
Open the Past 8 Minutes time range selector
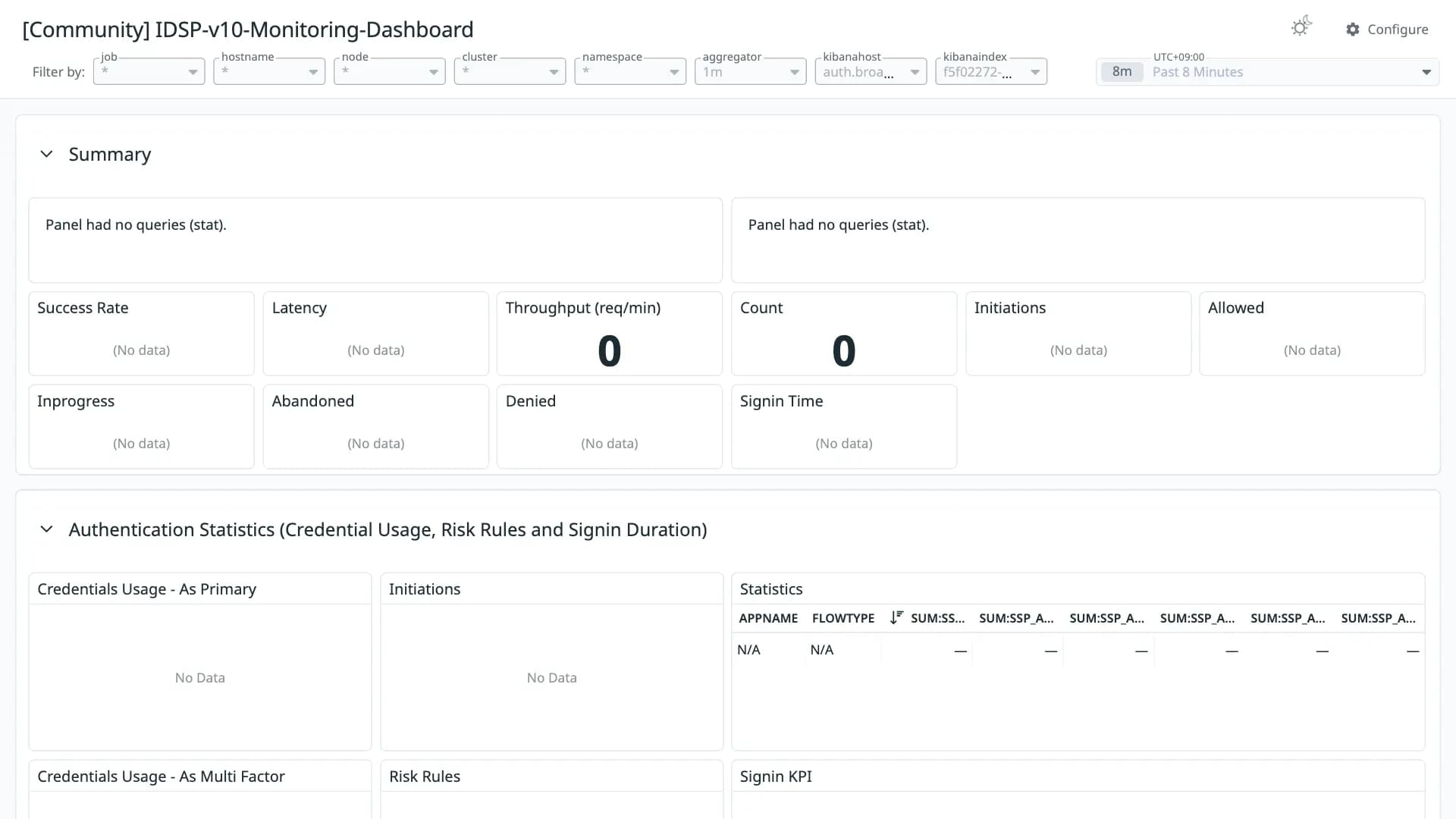tap(1267, 72)
